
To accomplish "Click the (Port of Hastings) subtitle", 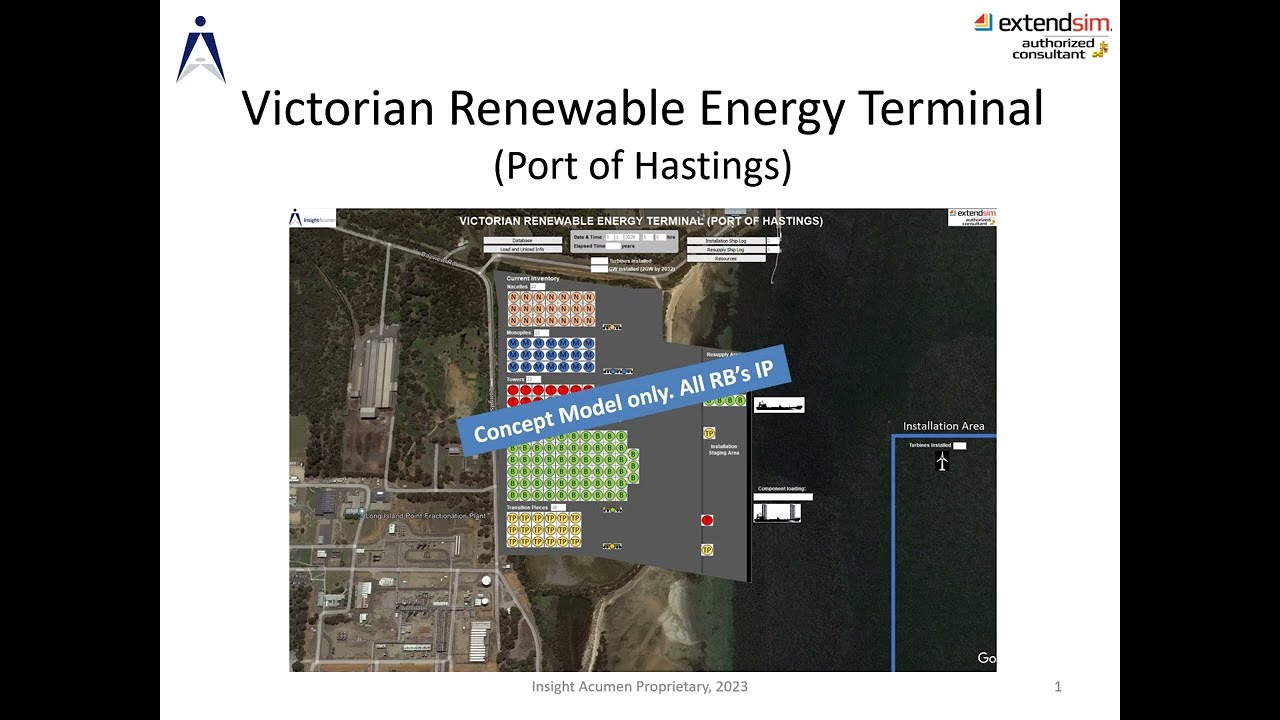I will tap(643, 166).
